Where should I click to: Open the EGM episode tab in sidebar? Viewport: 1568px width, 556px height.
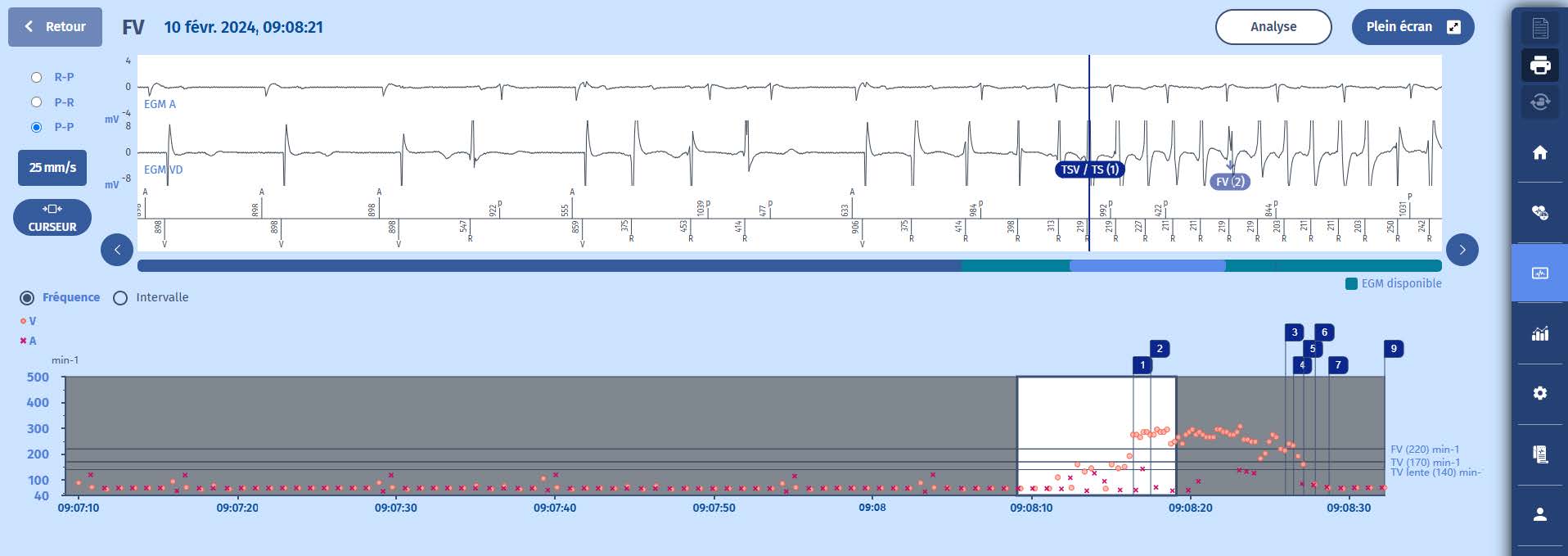[1539, 273]
